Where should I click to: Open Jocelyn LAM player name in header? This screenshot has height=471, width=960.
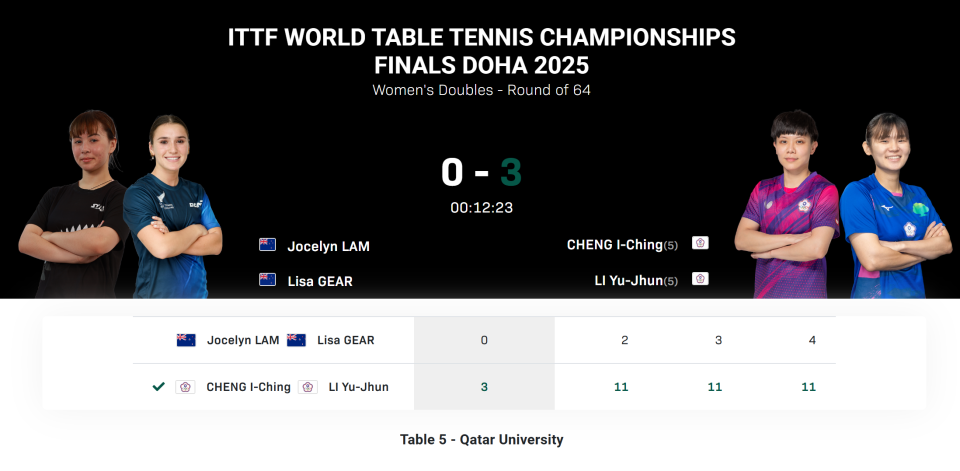tap(329, 246)
